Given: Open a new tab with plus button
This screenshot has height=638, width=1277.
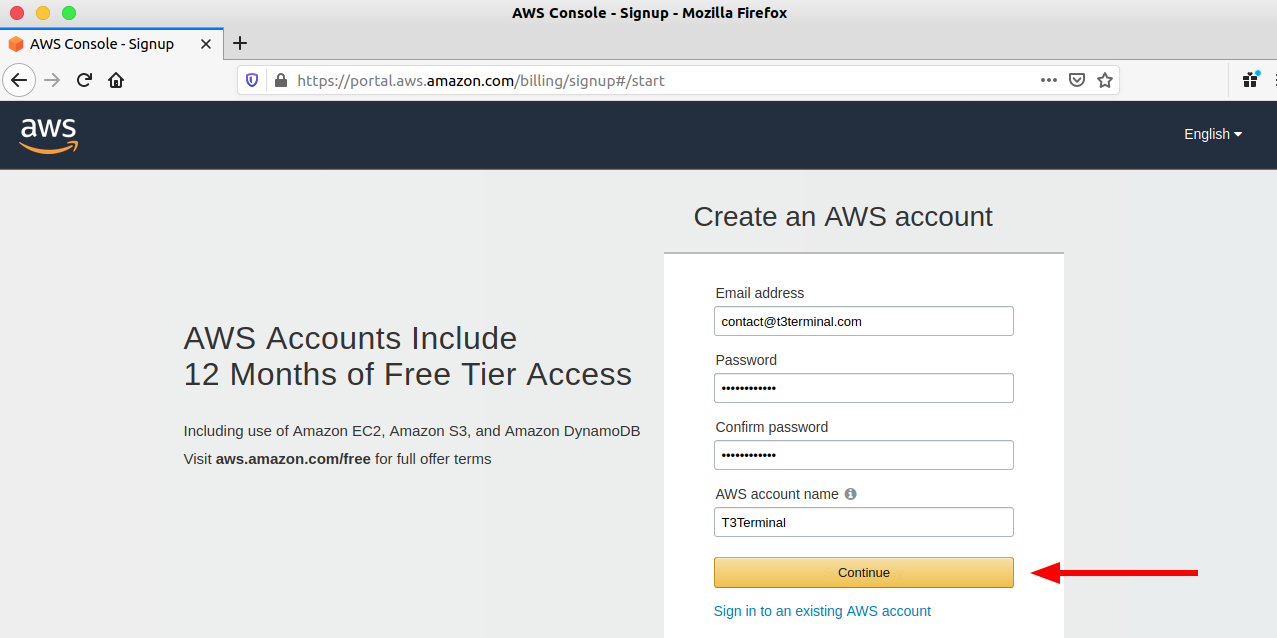Looking at the screenshot, I should 240,43.
